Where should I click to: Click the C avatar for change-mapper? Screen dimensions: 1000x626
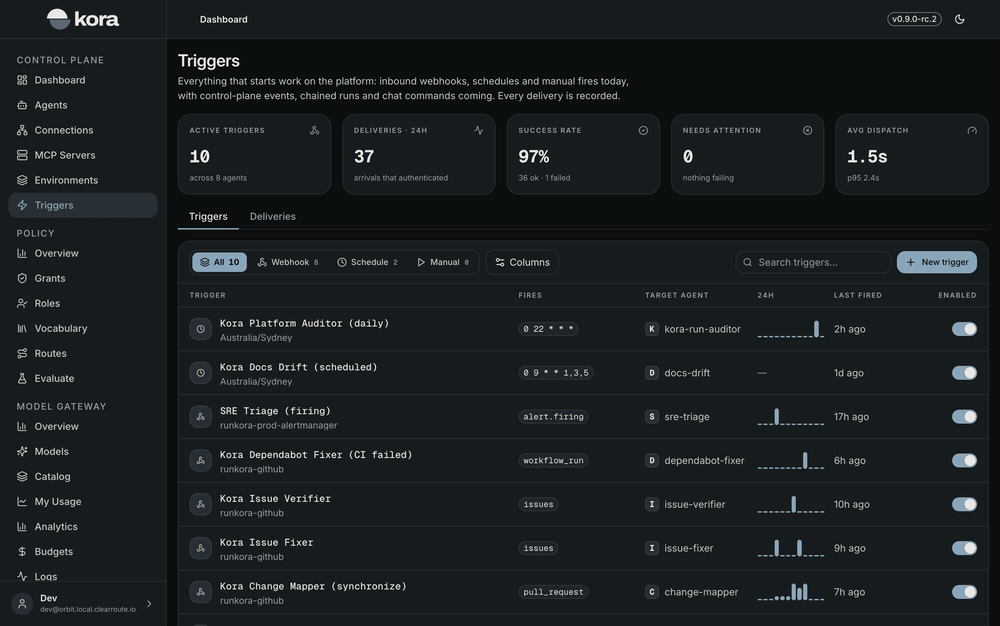click(651, 592)
